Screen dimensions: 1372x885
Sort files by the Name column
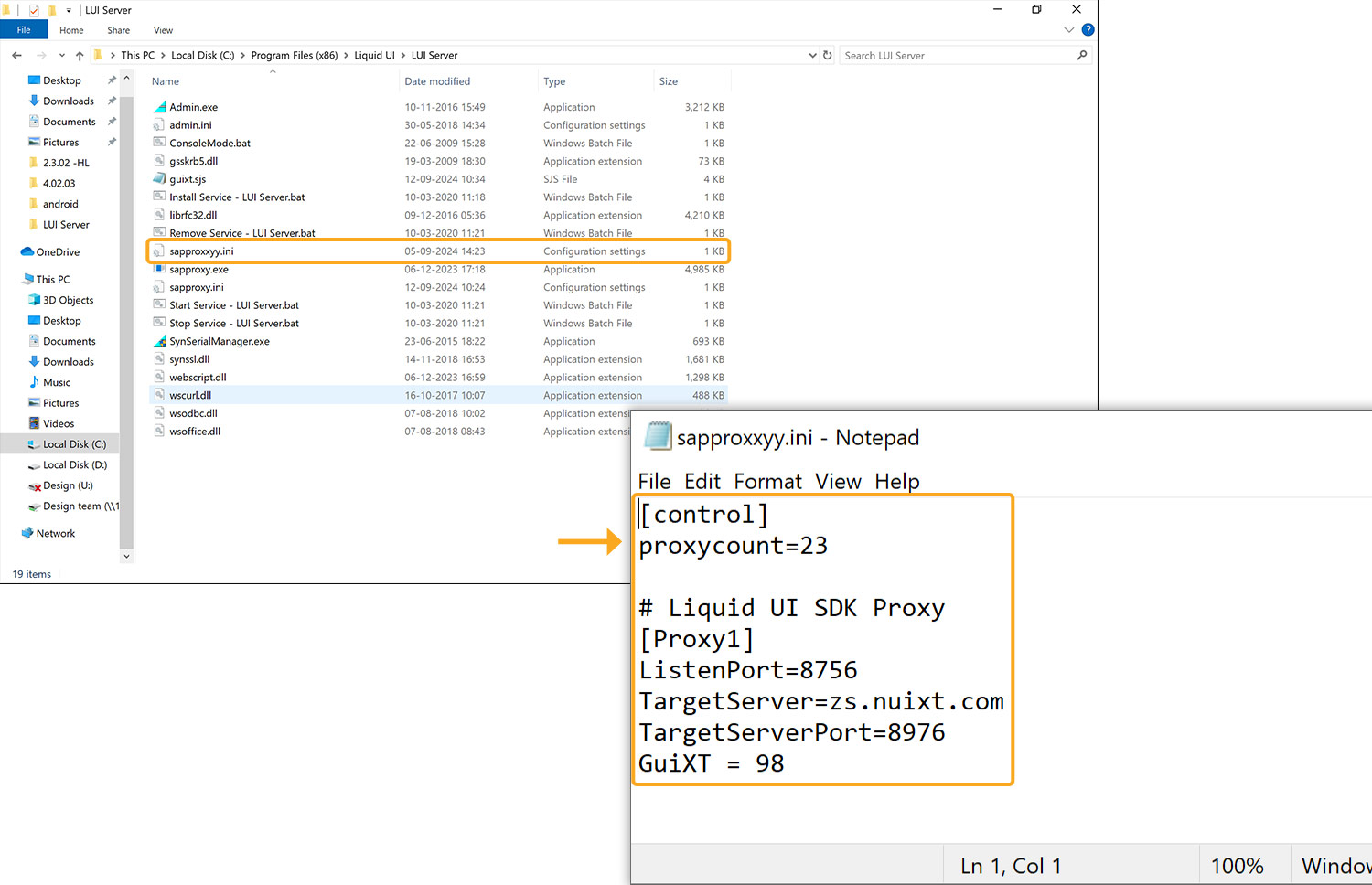[166, 81]
